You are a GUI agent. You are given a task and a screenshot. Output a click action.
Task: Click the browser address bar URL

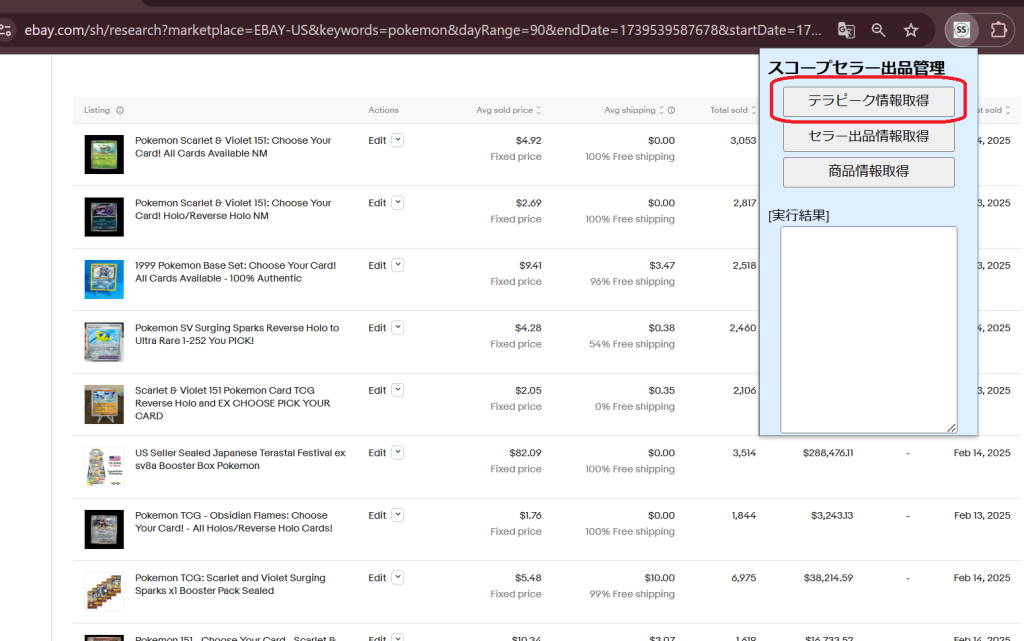click(423, 30)
